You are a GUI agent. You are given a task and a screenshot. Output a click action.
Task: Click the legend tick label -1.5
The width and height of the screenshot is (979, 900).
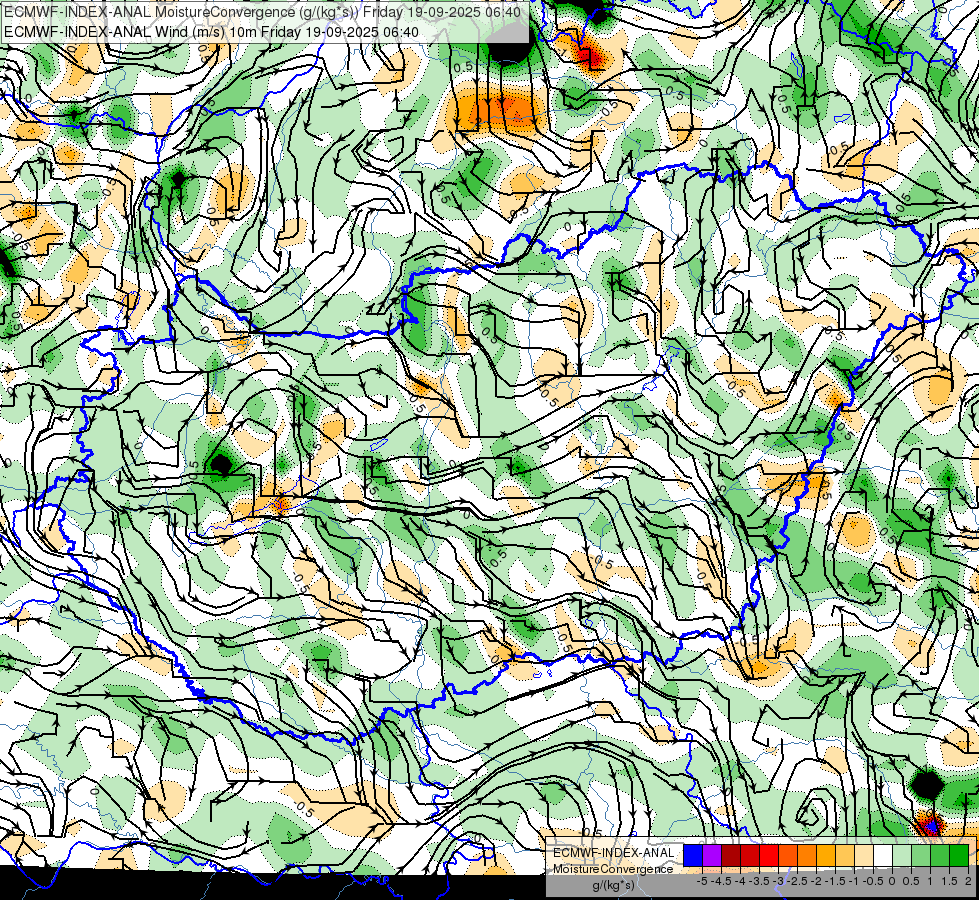coord(835,881)
